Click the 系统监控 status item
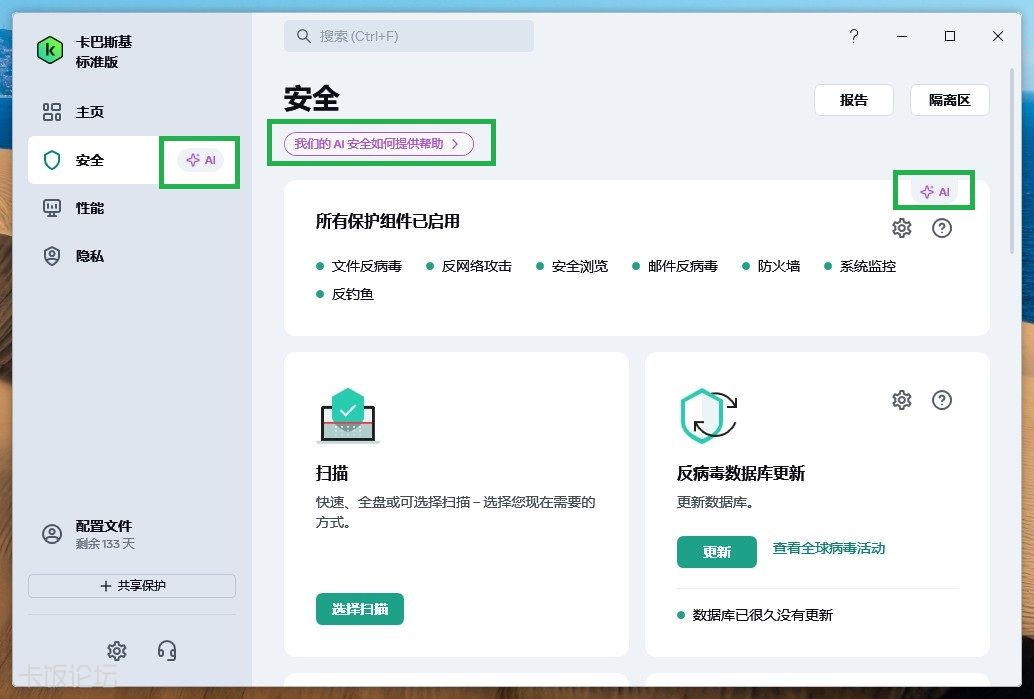 [x=861, y=266]
